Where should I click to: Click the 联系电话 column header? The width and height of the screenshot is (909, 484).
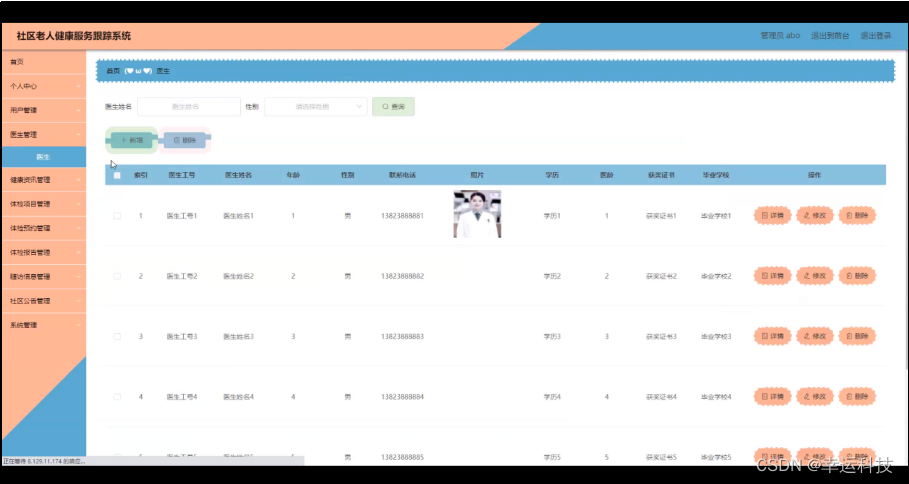coord(402,175)
